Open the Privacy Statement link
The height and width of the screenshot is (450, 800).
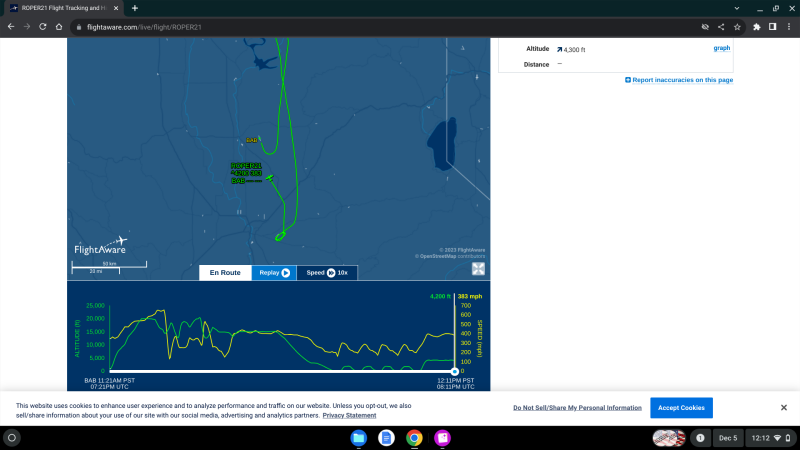pos(349,415)
